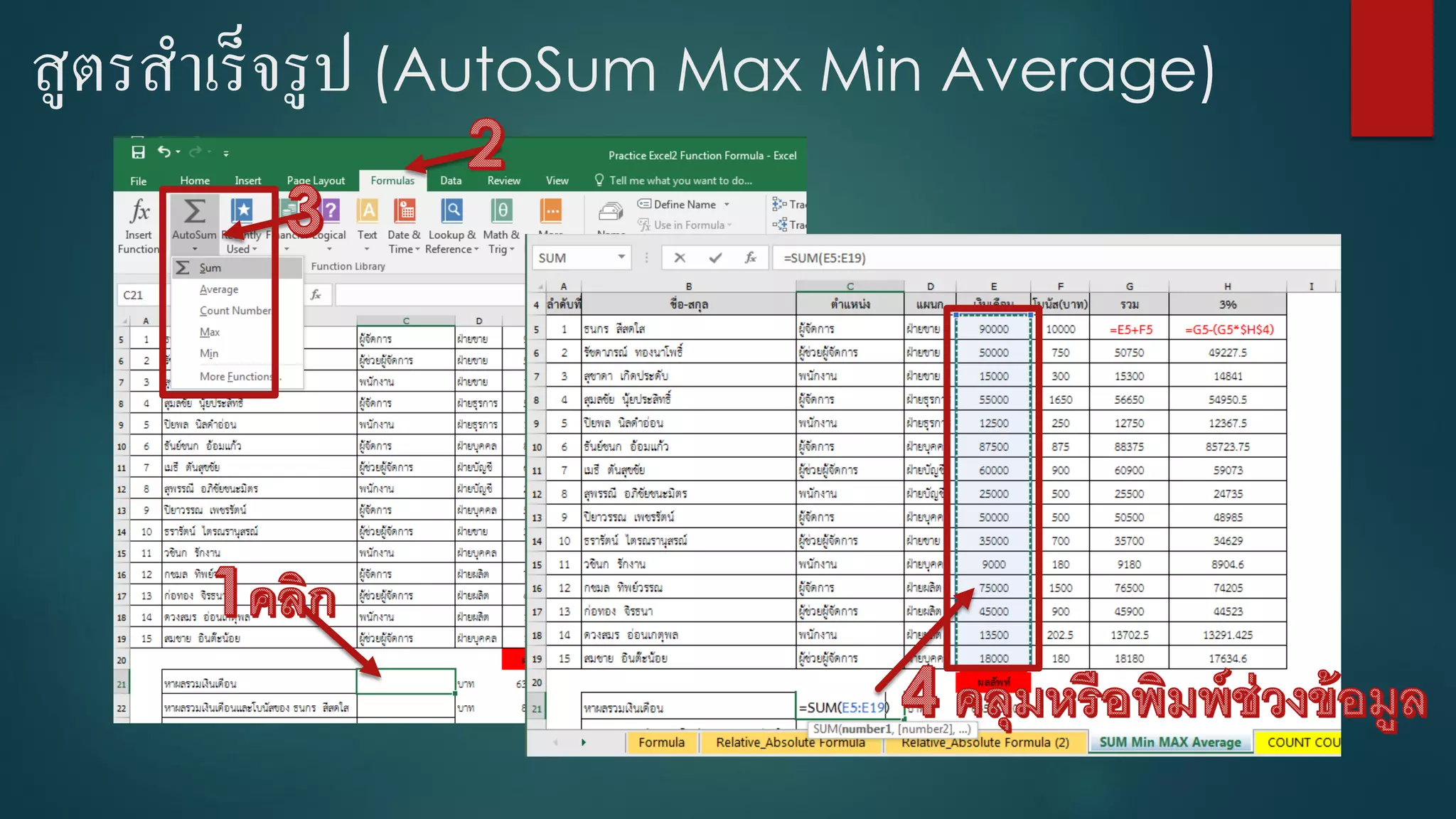The height and width of the screenshot is (819, 1456).
Task: Click the Cancel X icon in formula bar
Action: point(680,257)
